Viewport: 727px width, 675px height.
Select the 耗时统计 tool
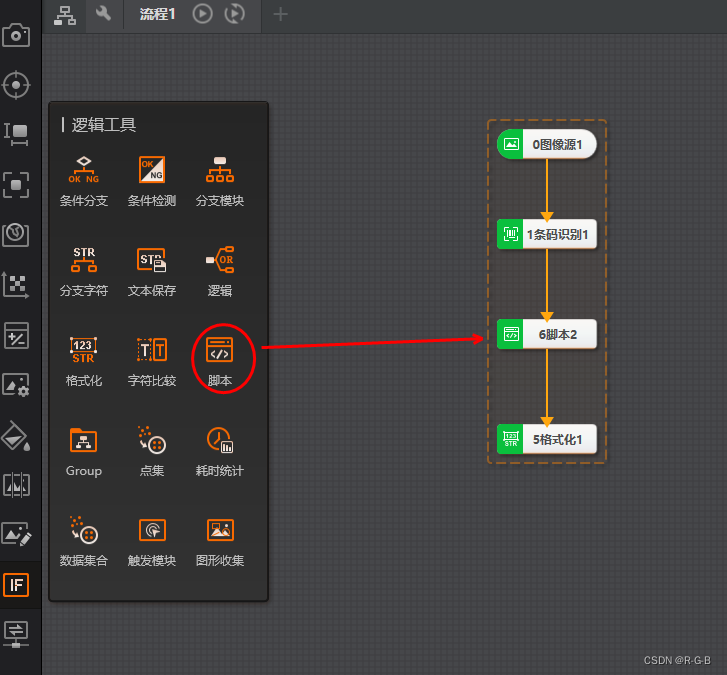tap(220, 451)
